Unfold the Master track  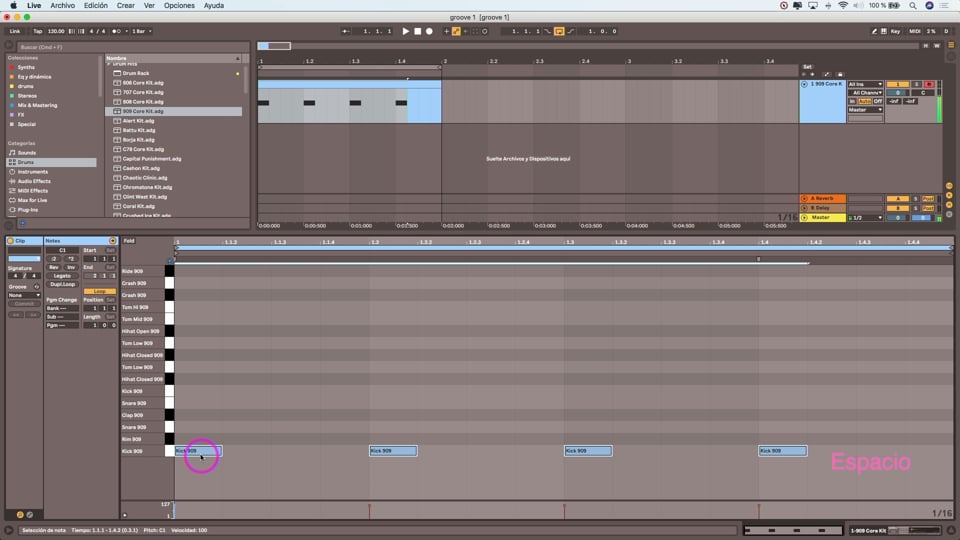click(804, 218)
